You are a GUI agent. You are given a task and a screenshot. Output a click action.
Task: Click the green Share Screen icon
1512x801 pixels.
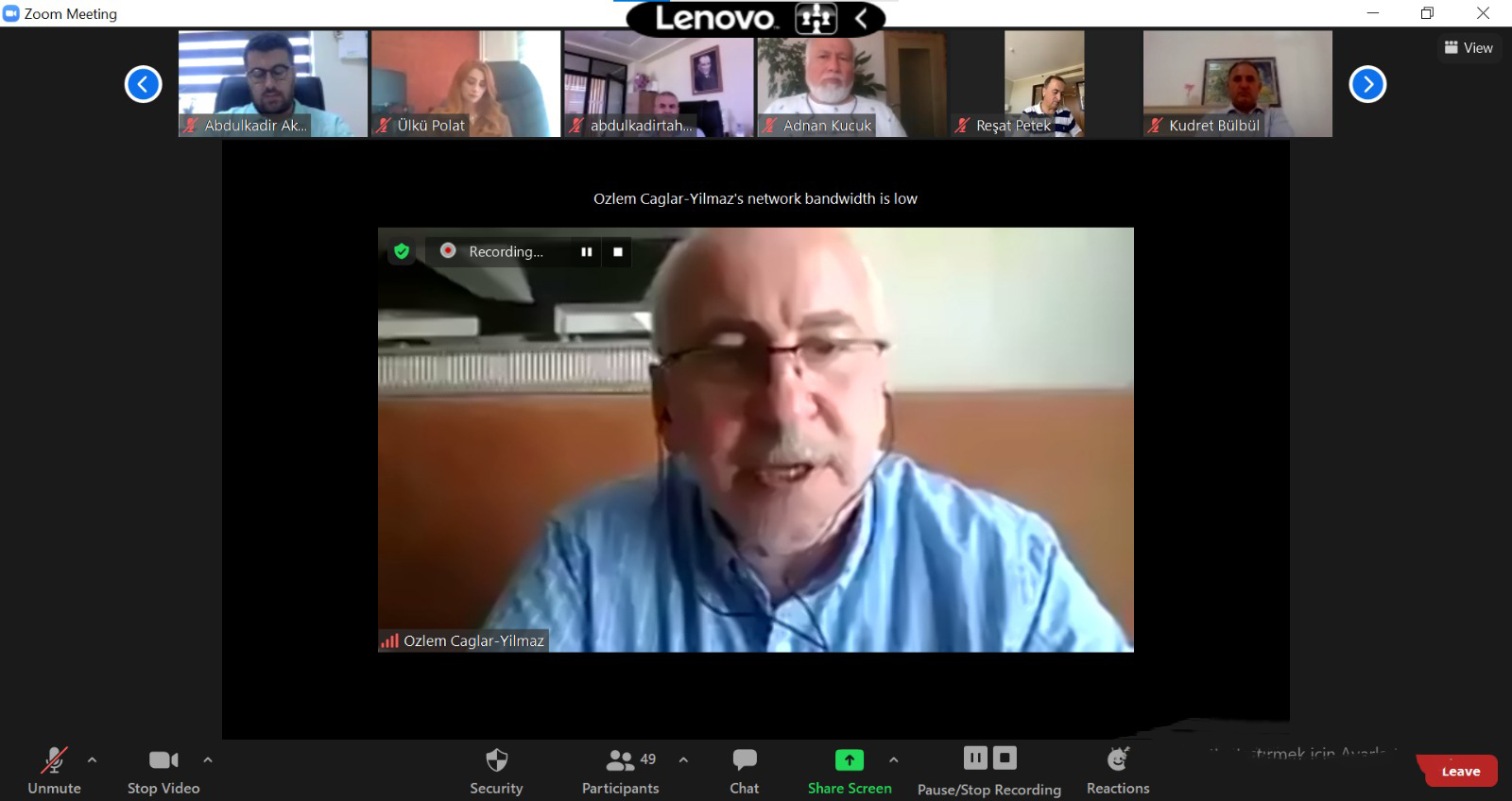(849, 760)
